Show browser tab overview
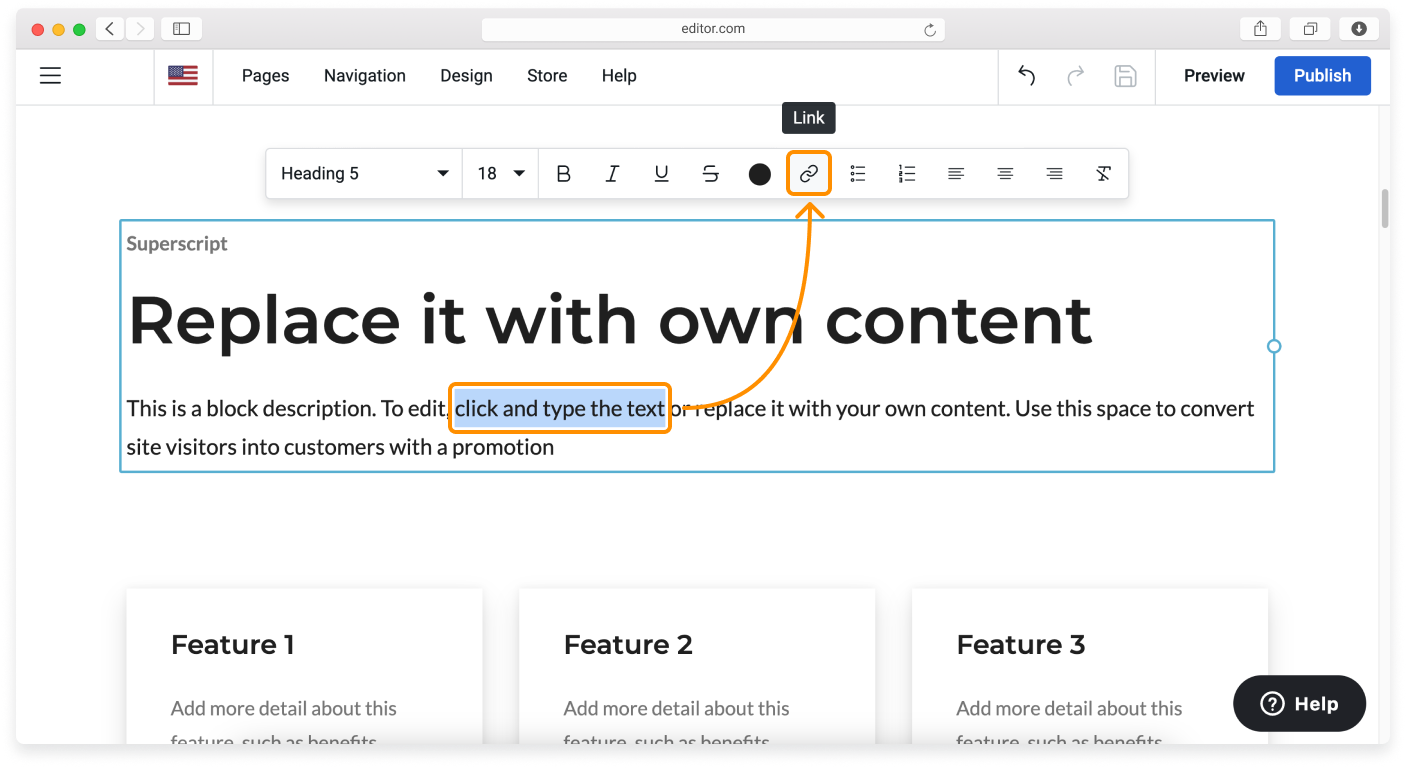 pyautogui.click(x=1310, y=29)
